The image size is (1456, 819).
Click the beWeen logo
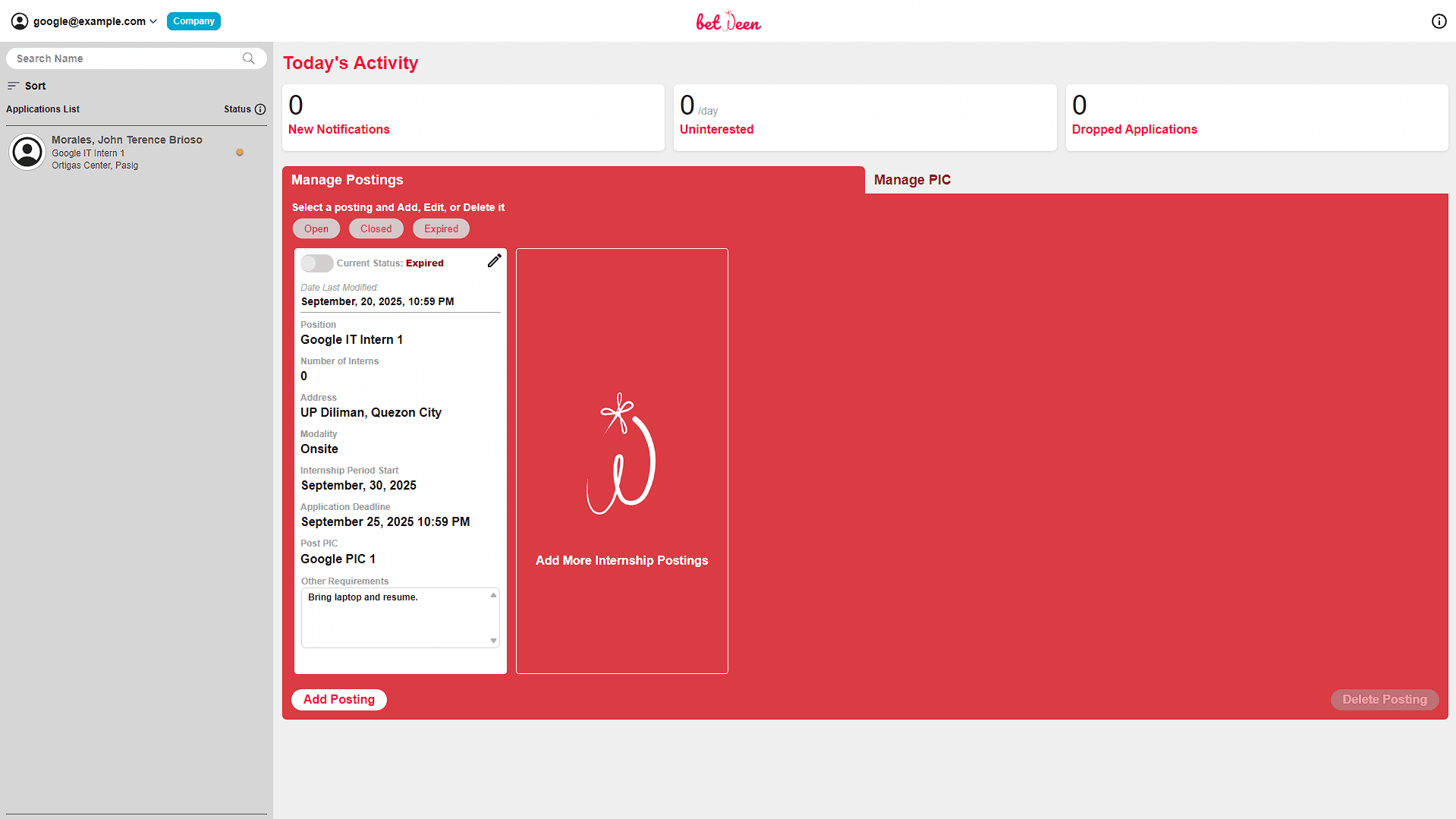(728, 21)
